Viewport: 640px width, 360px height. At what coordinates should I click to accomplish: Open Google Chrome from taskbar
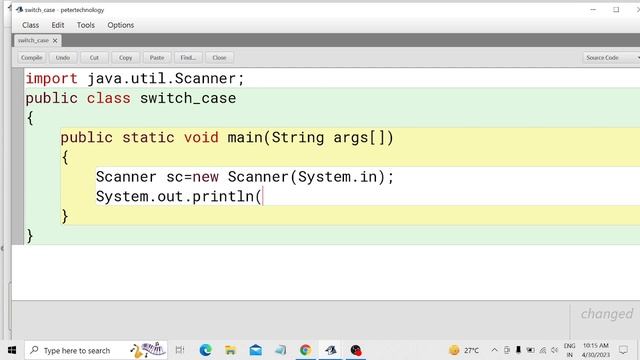tap(305, 350)
